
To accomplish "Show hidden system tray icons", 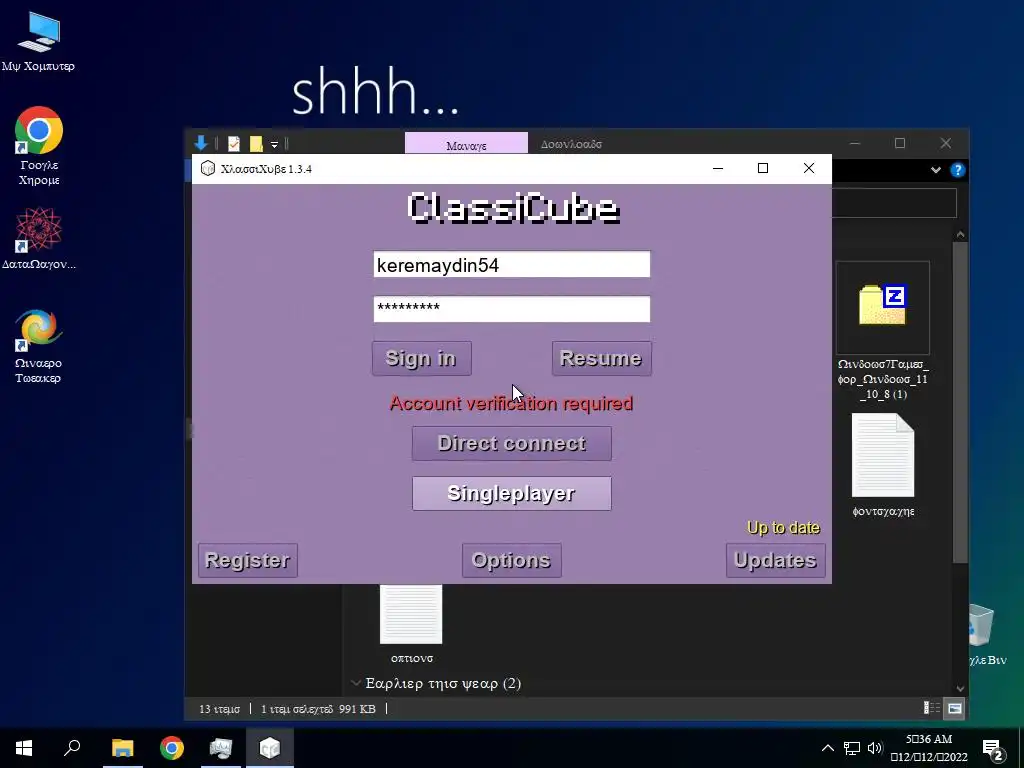I will coord(827,748).
